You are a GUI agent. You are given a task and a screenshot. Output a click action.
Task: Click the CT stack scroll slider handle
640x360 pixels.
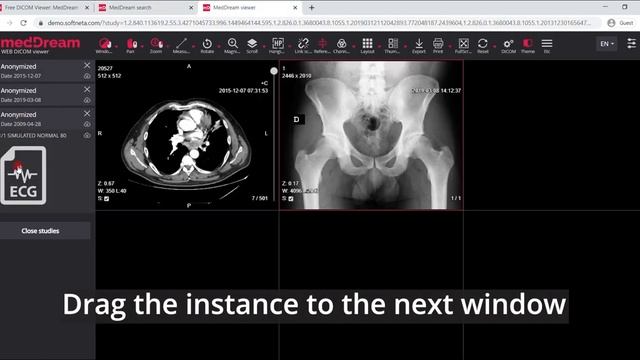pyautogui.click(x=274, y=71)
